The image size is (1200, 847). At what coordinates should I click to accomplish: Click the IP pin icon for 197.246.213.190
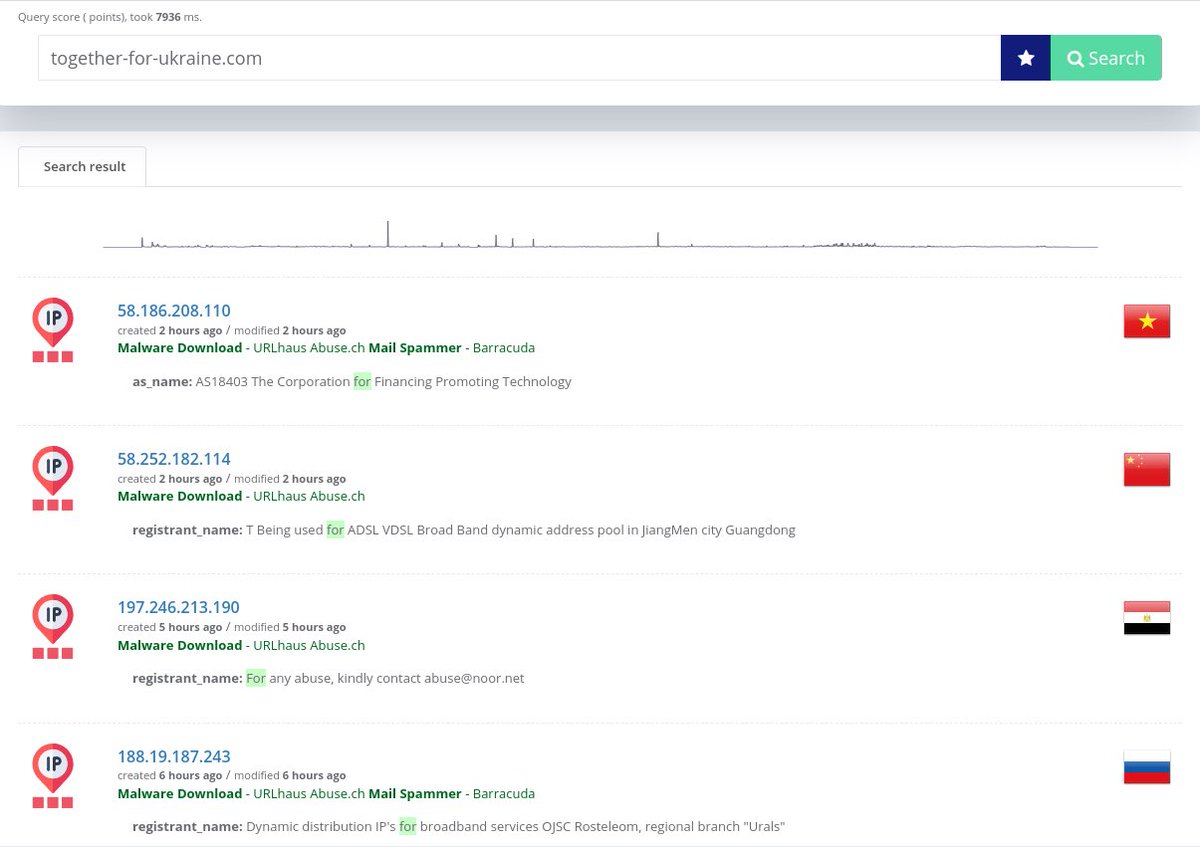click(52, 627)
